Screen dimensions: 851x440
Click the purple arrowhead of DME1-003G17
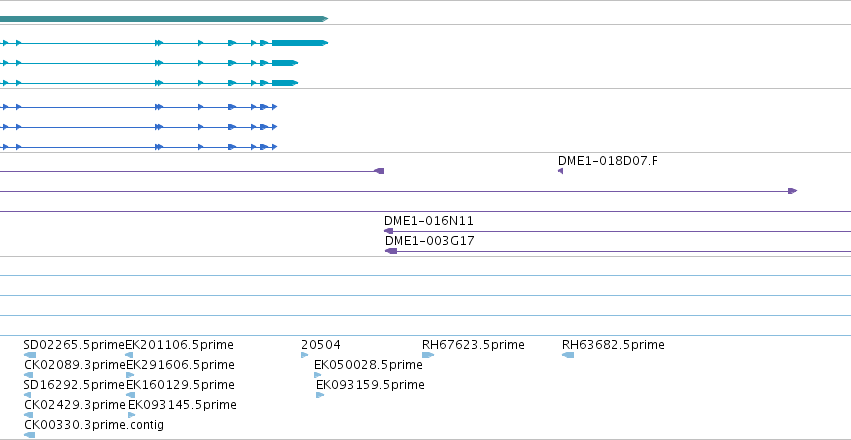pyautogui.click(x=391, y=251)
